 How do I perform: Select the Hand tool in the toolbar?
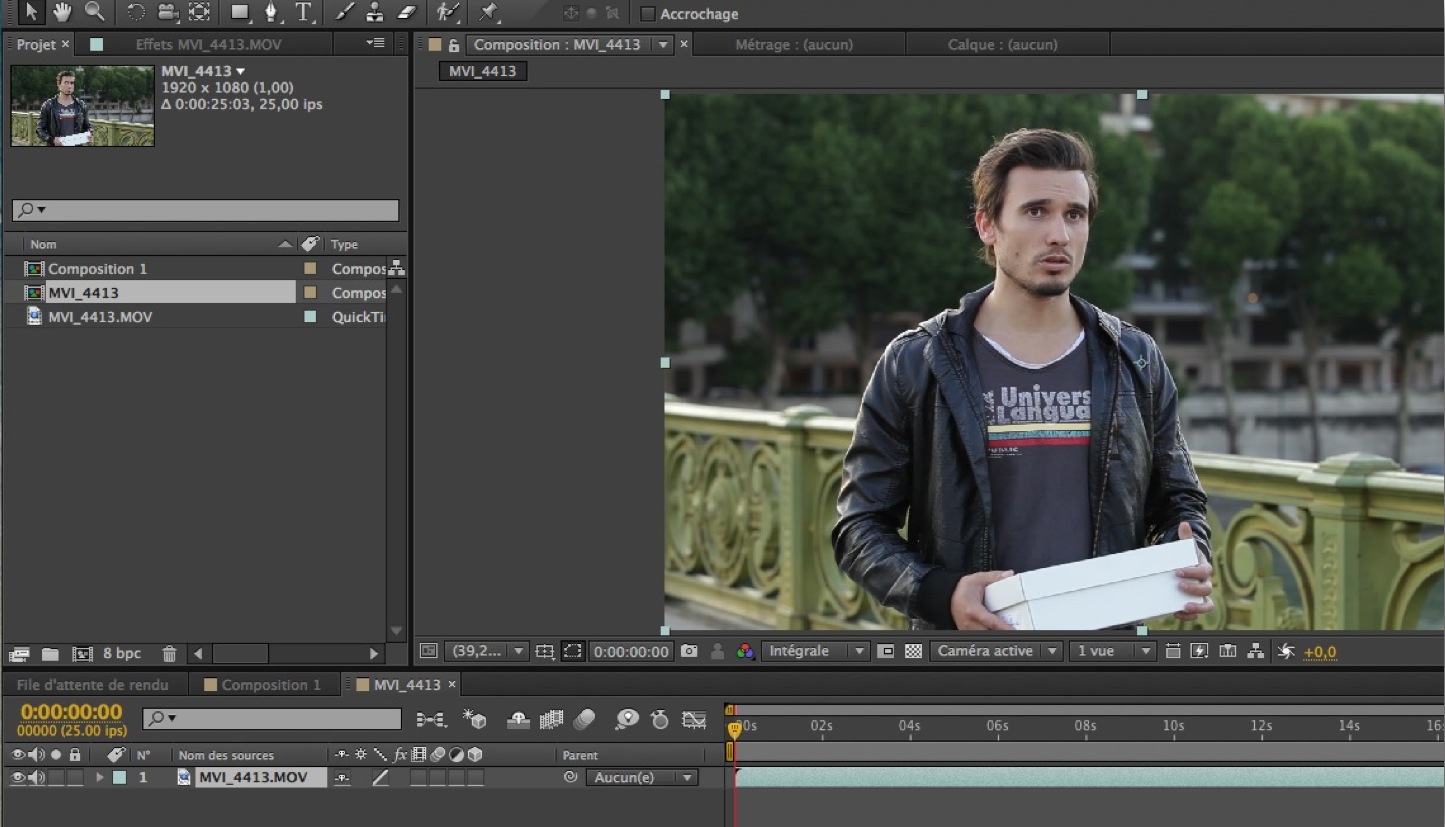point(62,14)
